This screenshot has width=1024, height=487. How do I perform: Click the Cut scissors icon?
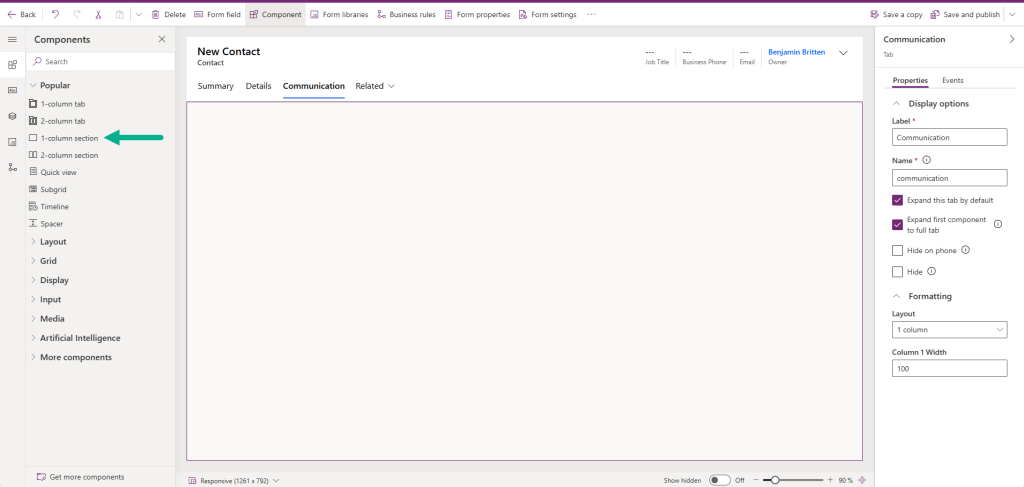[x=98, y=14]
